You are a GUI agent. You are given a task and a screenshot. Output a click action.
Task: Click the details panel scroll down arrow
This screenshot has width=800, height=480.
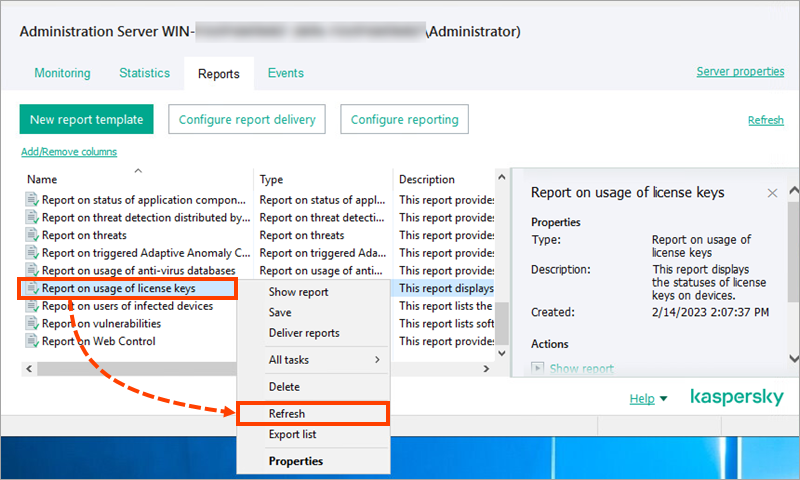point(793,359)
